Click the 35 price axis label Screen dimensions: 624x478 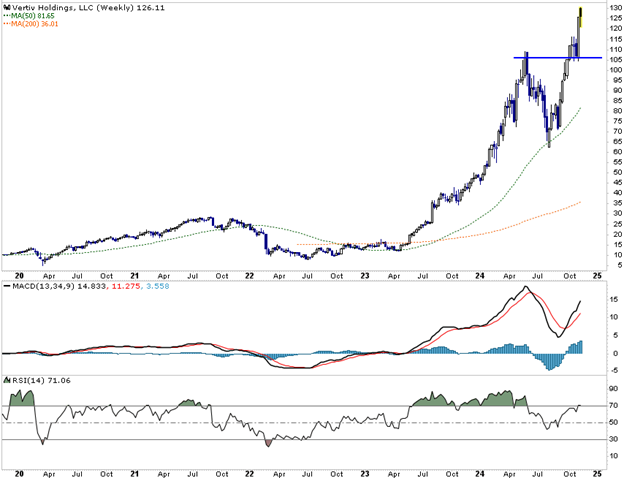tap(616, 203)
